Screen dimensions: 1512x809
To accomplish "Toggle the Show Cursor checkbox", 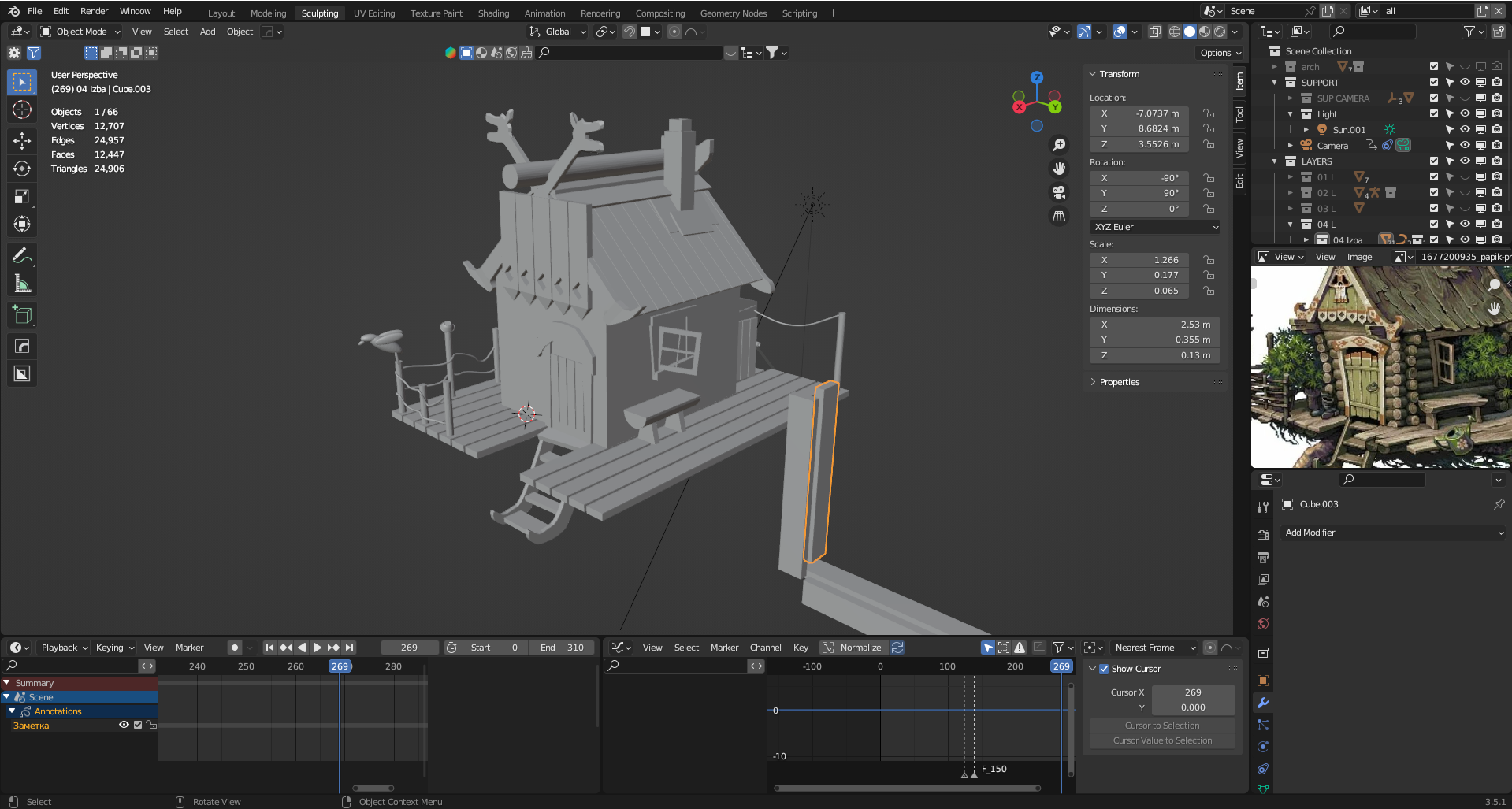I will 1104,669.
